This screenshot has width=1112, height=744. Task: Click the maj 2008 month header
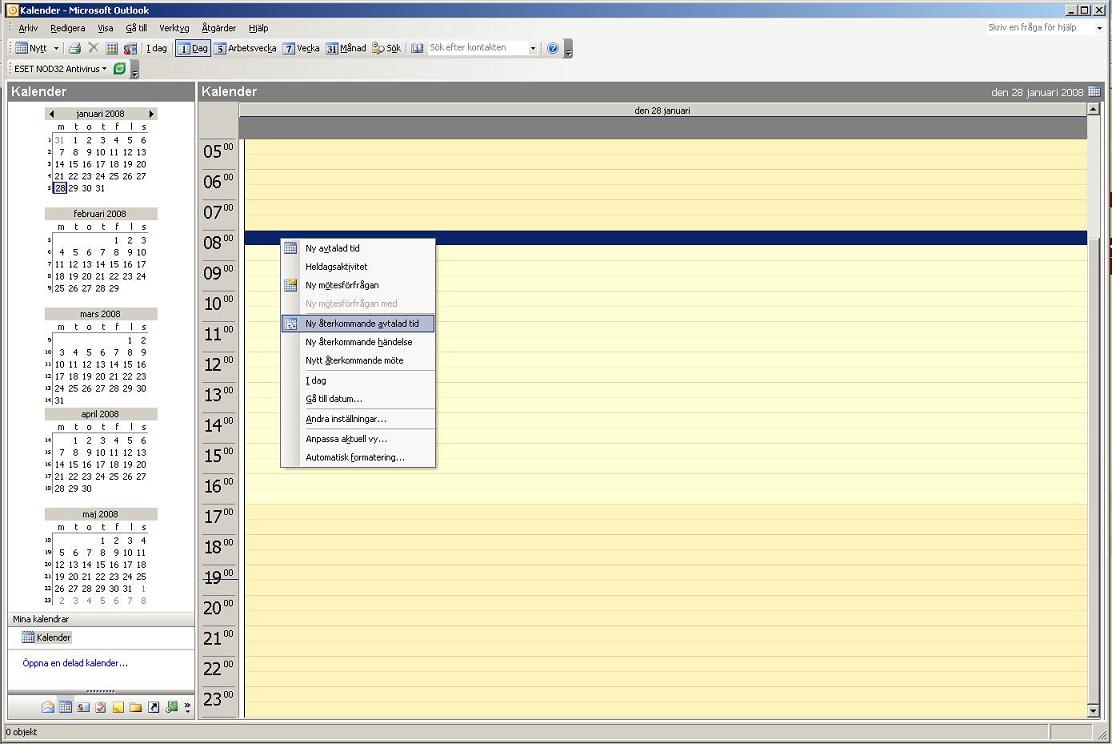point(100,513)
